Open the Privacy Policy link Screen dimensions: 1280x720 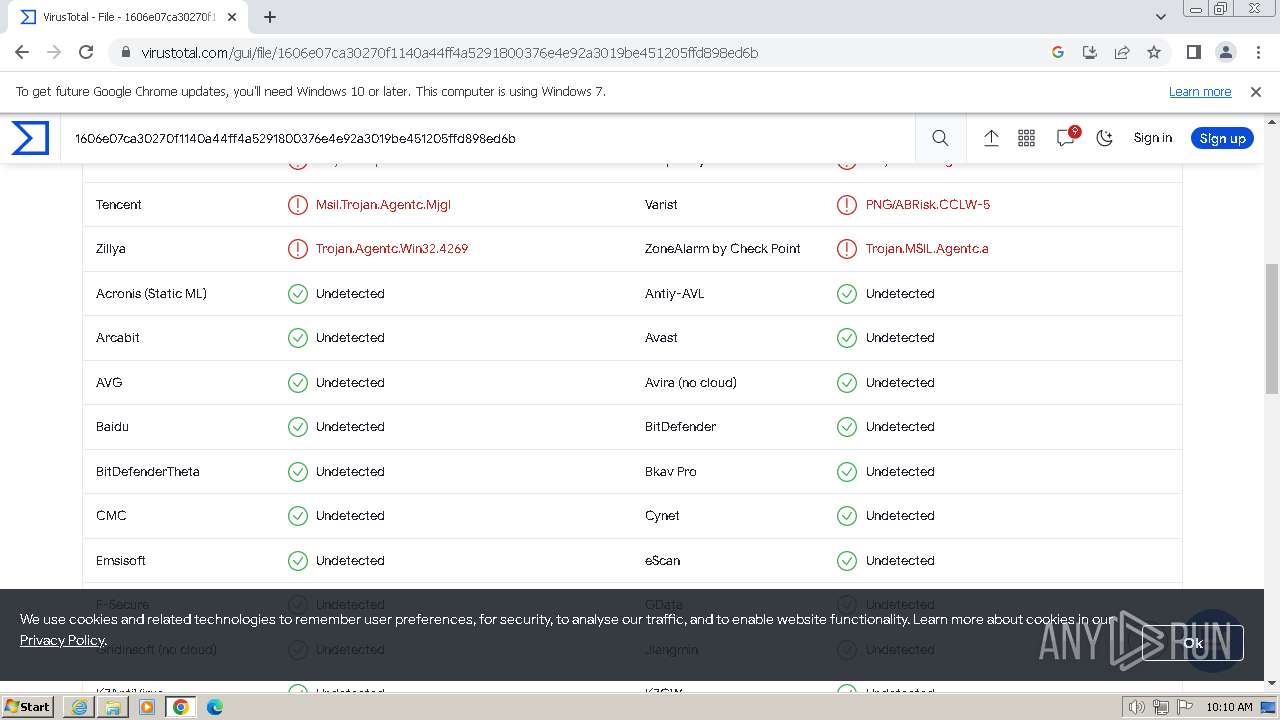[x=62, y=640]
